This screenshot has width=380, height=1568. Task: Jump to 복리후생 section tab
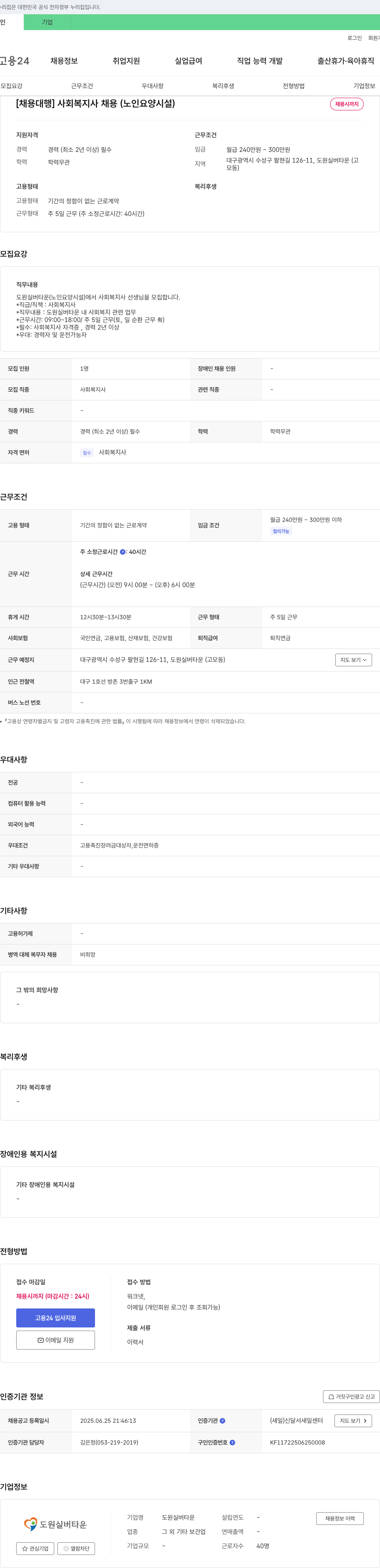click(x=223, y=86)
